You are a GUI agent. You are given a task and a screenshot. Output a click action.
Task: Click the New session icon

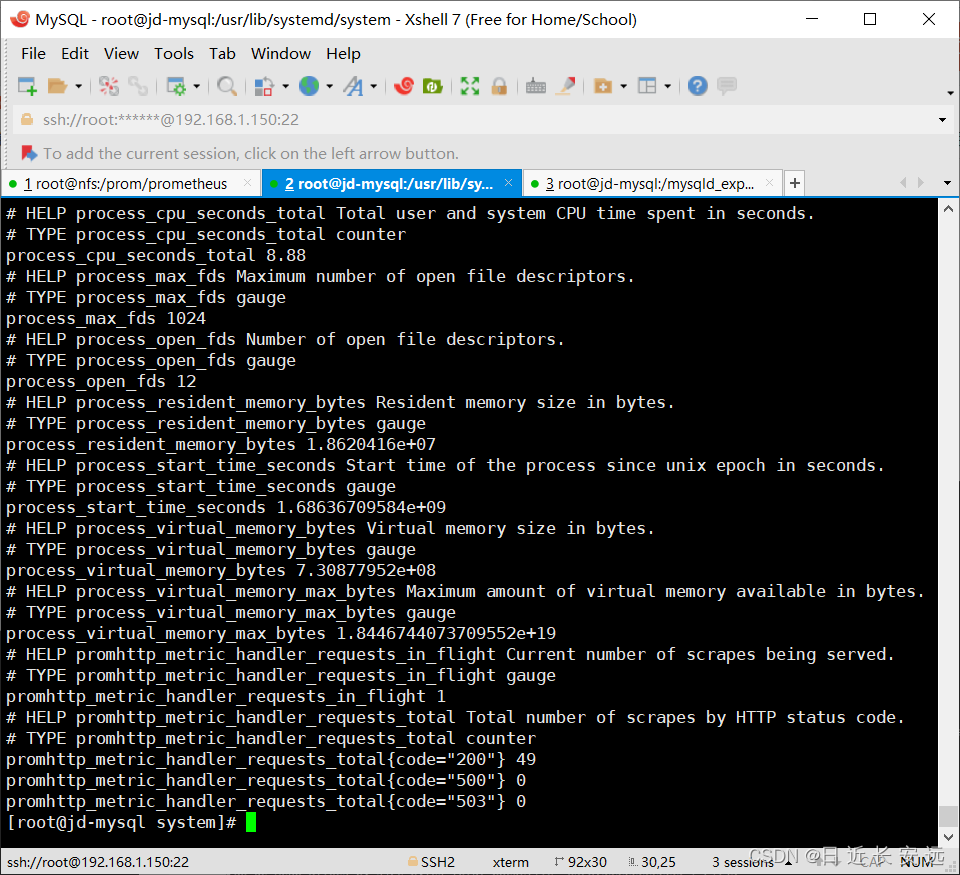point(28,86)
